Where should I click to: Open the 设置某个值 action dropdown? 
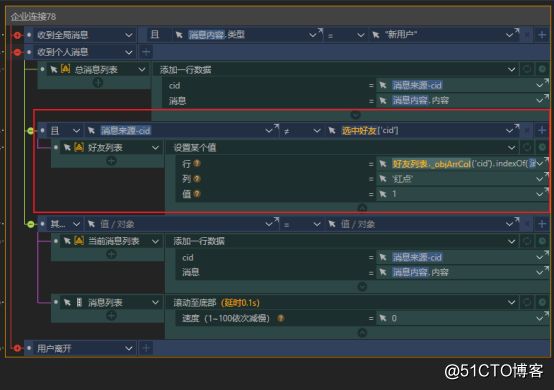click(511, 147)
